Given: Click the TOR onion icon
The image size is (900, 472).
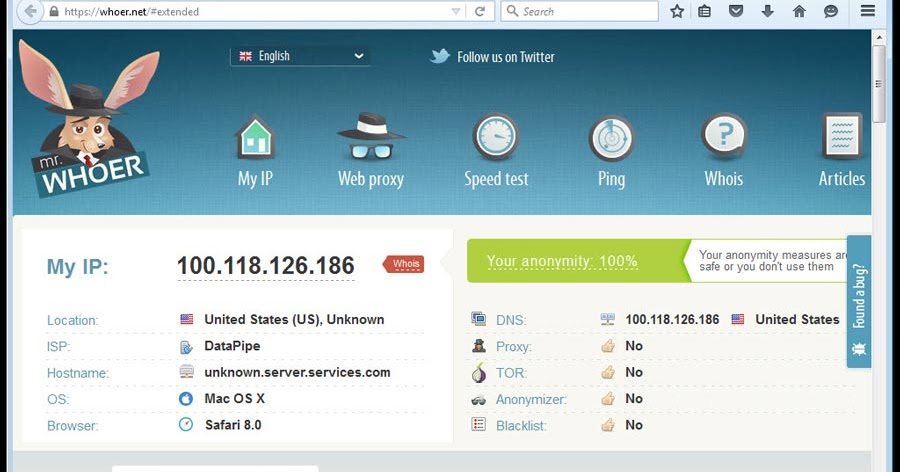Looking at the screenshot, I should (x=479, y=372).
